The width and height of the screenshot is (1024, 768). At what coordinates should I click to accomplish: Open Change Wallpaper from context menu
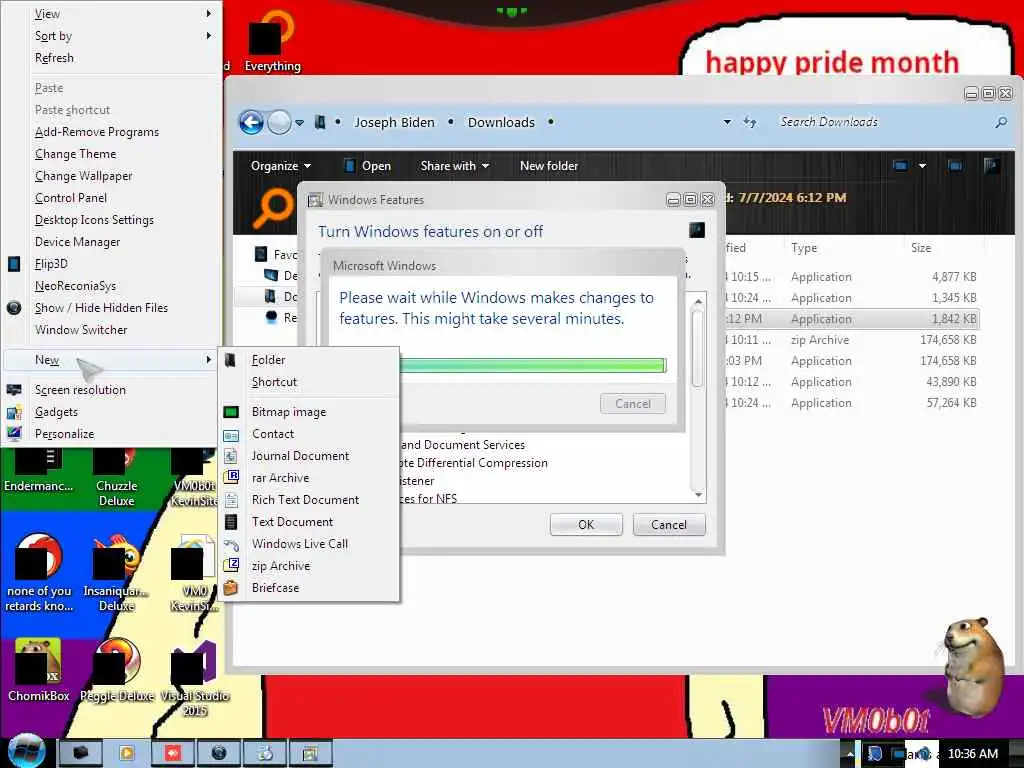[x=84, y=176]
